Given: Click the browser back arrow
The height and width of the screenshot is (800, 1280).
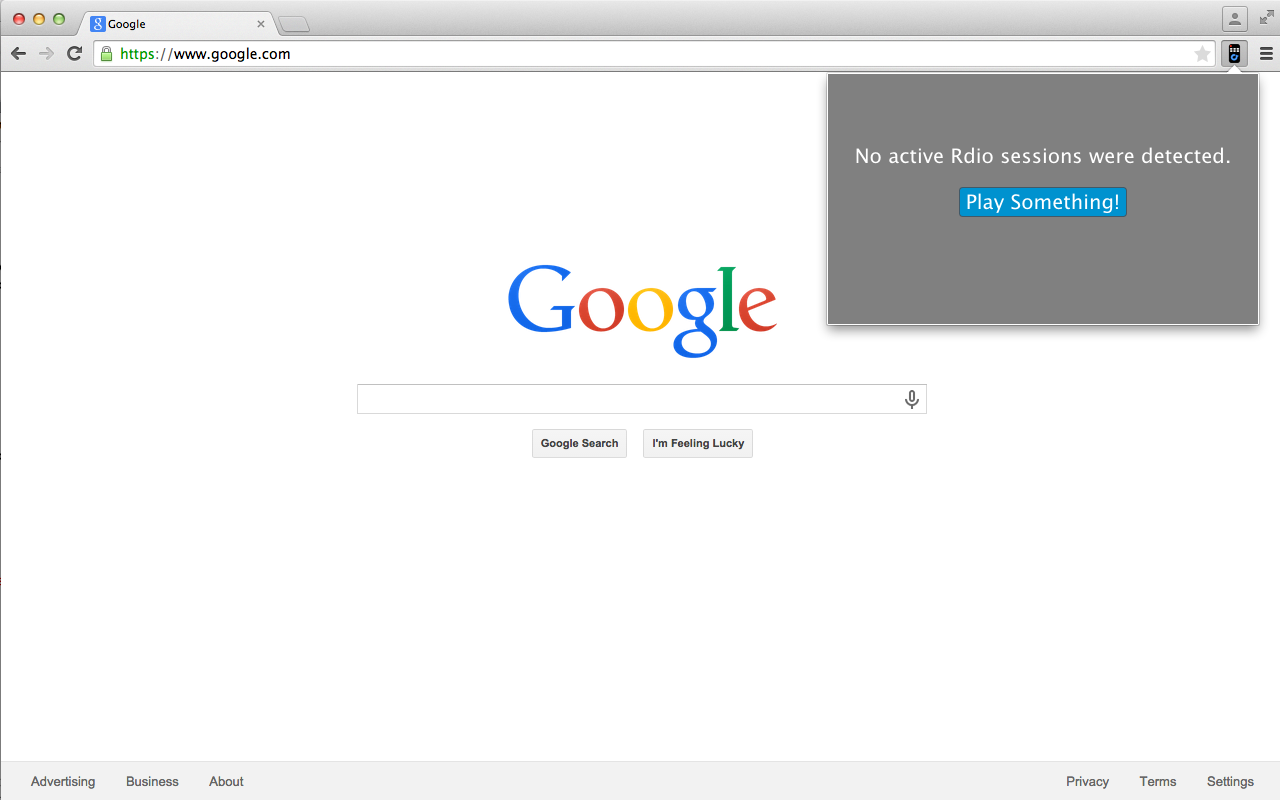Looking at the screenshot, I should coord(18,54).
